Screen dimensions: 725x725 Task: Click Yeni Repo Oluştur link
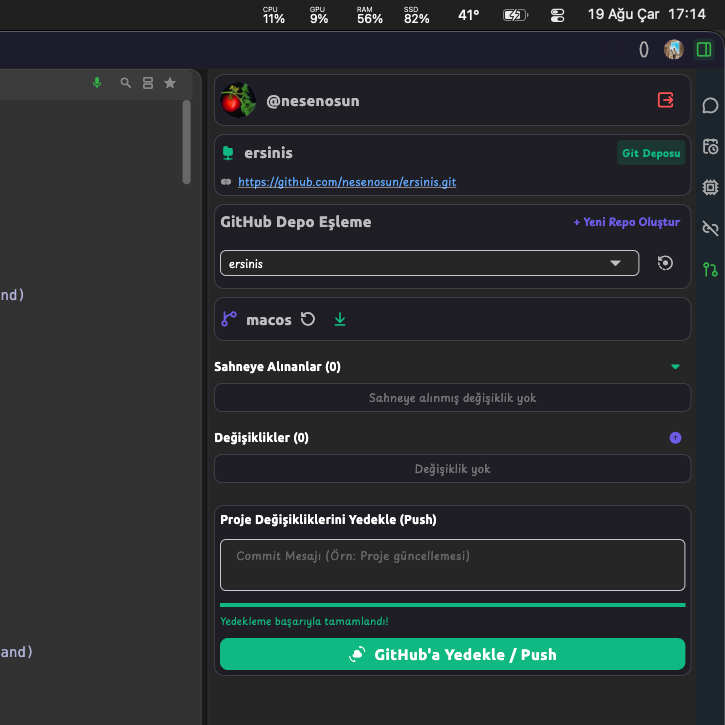(x=627, y=222)
